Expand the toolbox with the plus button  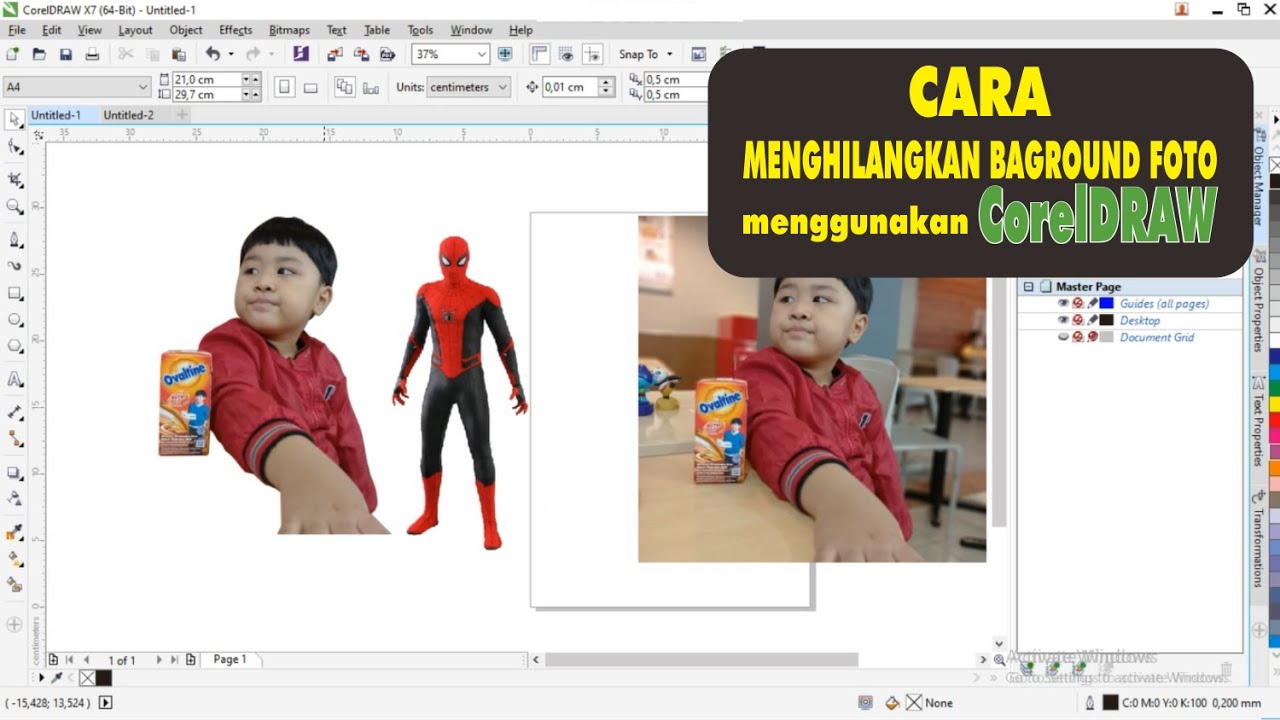pos(14,624)
